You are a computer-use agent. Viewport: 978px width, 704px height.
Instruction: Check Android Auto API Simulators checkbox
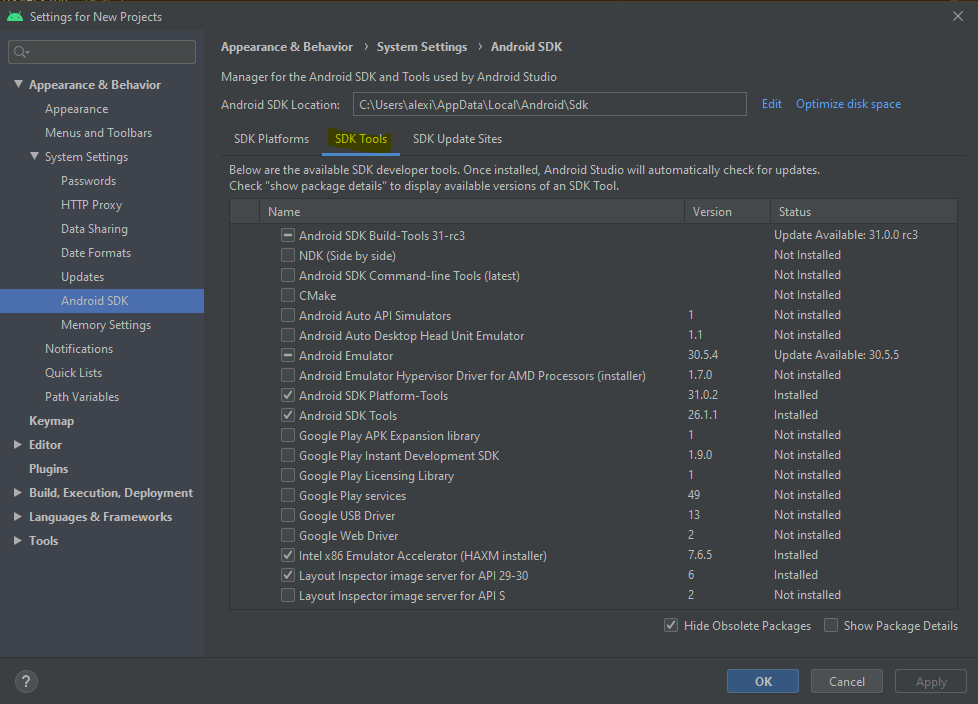coord(288,315)
